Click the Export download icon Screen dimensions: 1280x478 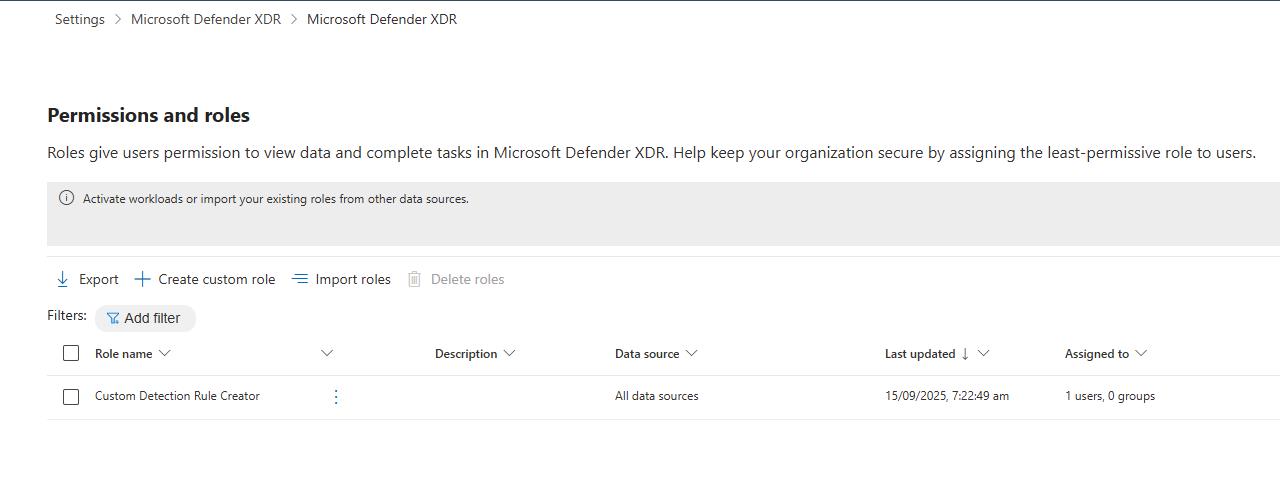pos(63,279)
